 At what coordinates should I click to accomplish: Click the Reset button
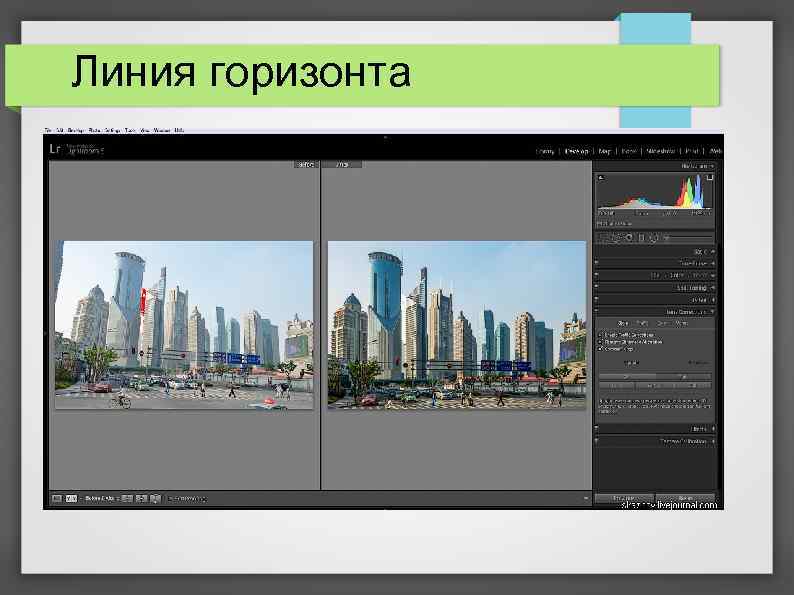coord(685,498)
